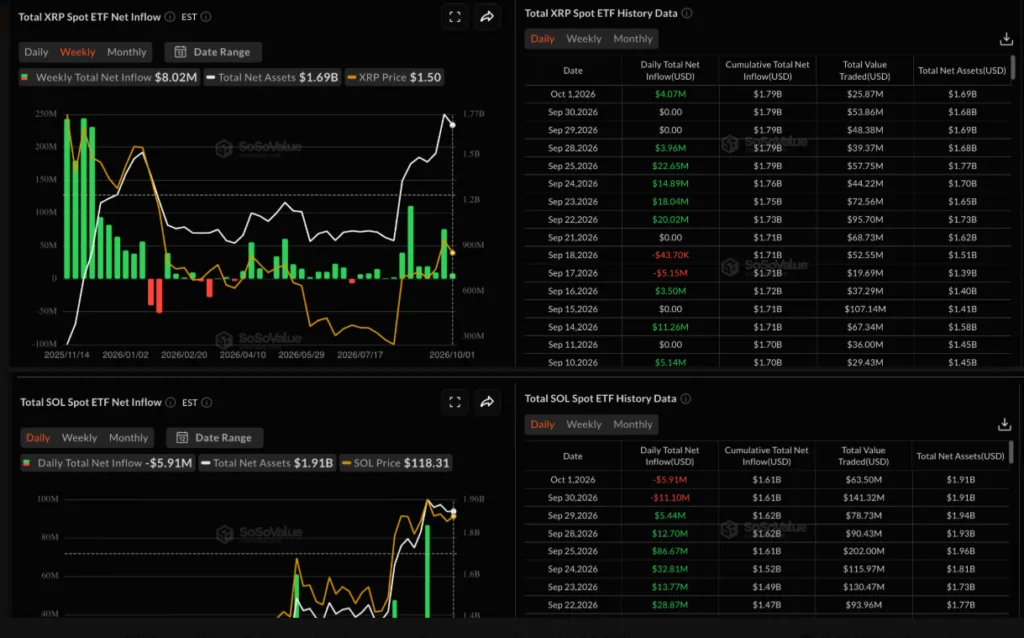The height and width of the screenshot is (638, 1024).
Task: Click calendar icon in SOL Date Range button
Action: tap(182, 438)
